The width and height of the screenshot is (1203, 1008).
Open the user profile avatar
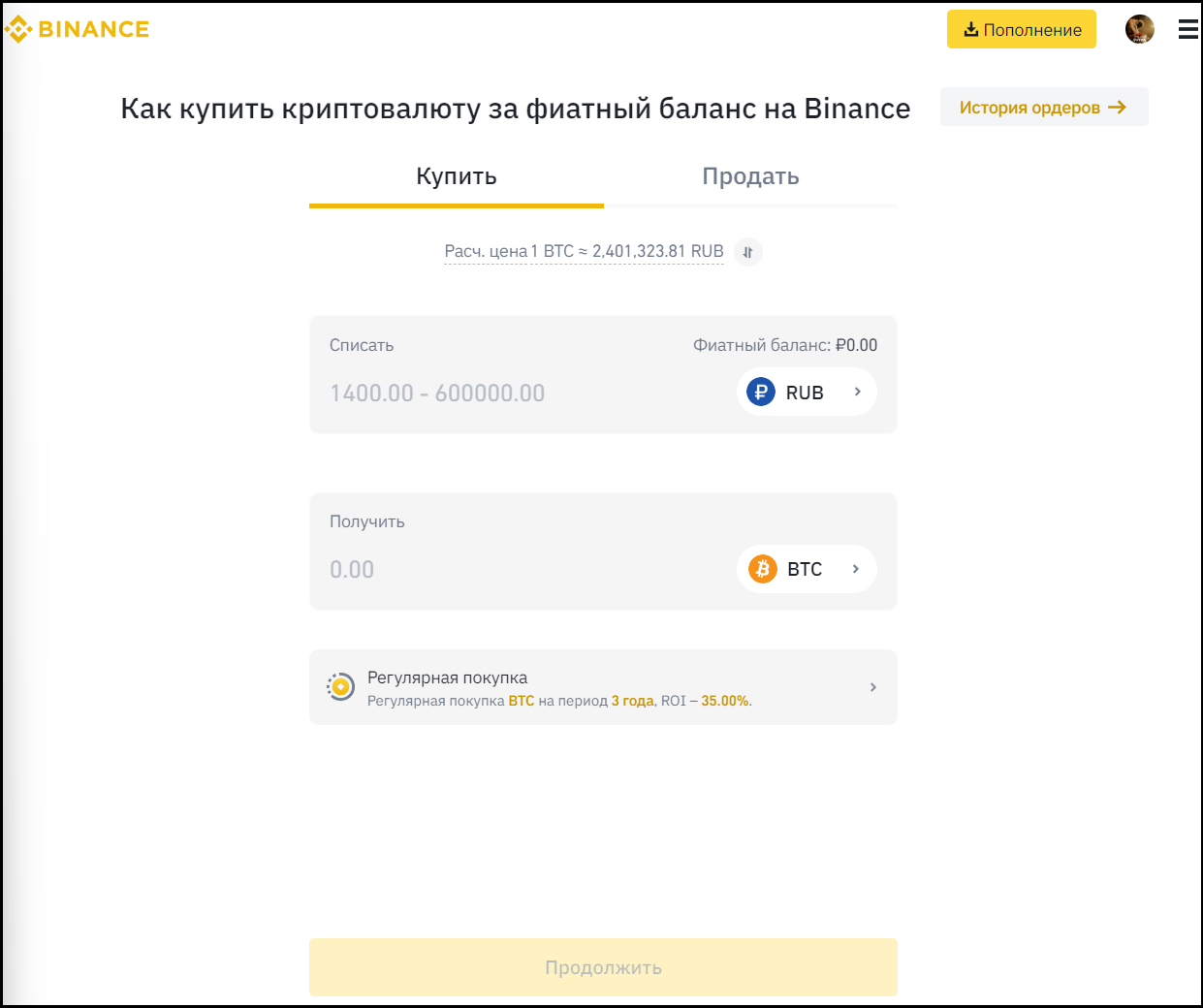(x=1140, y=29)
